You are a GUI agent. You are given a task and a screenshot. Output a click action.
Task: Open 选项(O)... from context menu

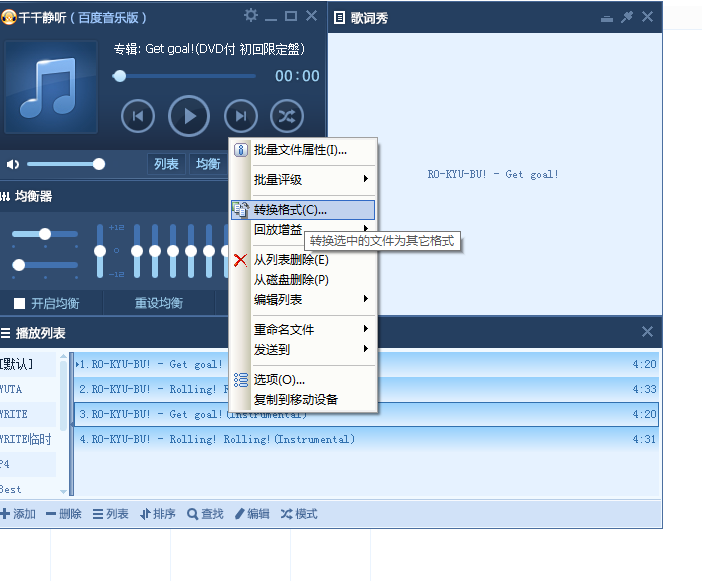[303, 380]
